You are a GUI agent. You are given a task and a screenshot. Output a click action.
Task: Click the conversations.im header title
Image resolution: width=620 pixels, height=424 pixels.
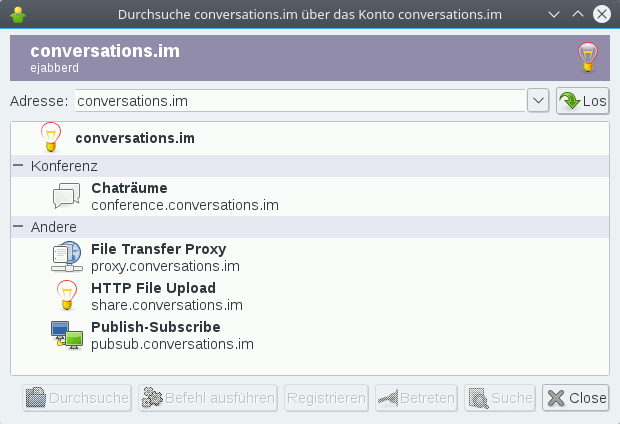(105, 51)
